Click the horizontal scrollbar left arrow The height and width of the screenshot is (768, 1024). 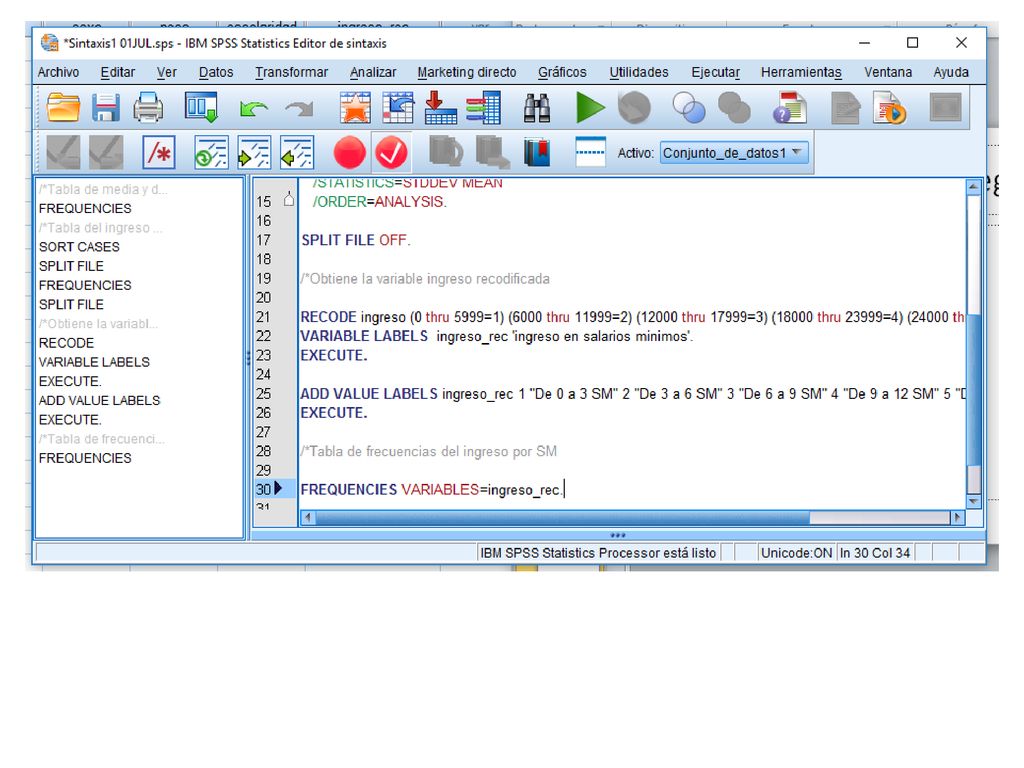[308, 518]
